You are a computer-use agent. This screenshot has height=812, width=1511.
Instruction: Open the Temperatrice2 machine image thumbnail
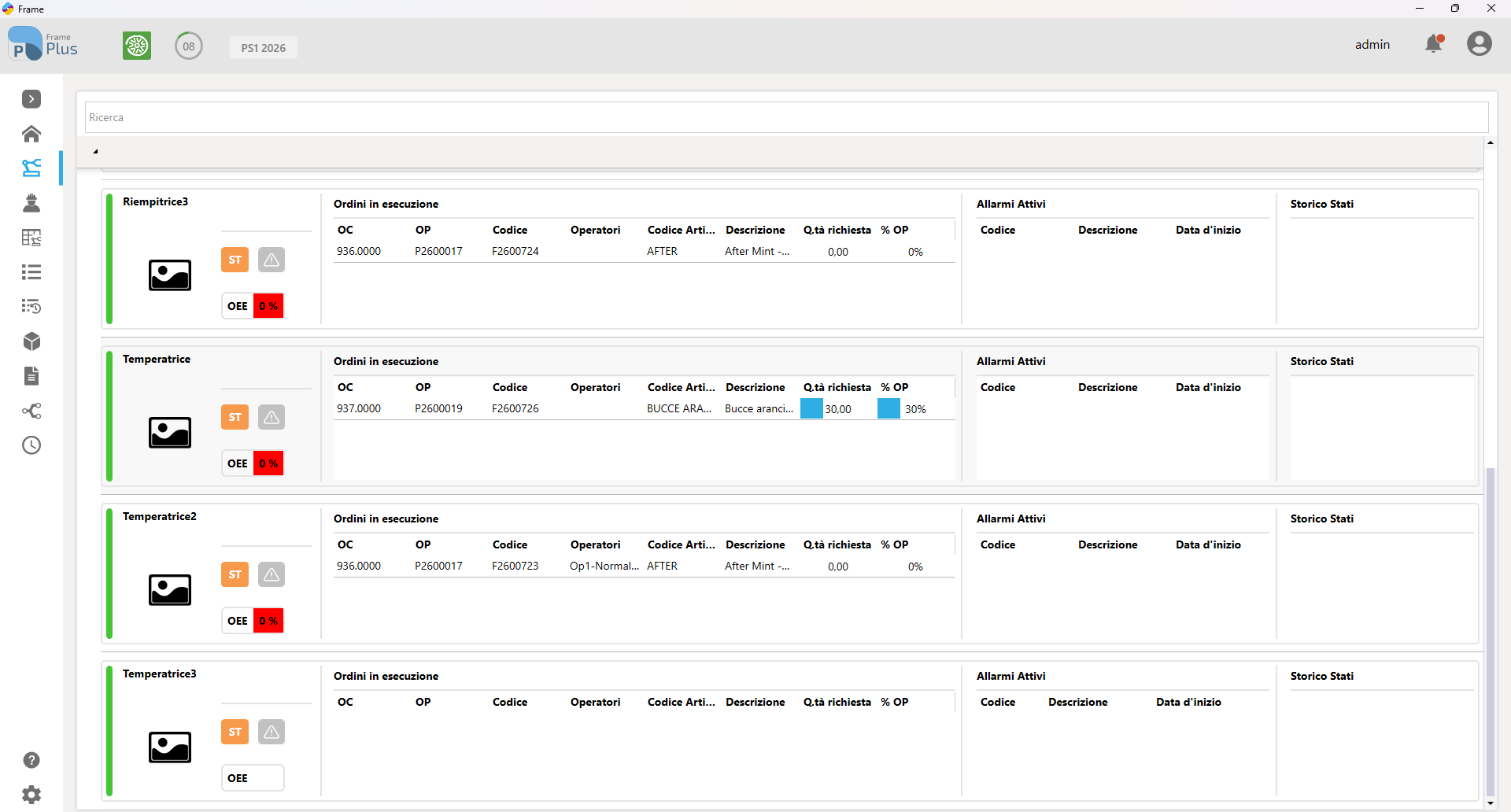[x=170, y=590]
